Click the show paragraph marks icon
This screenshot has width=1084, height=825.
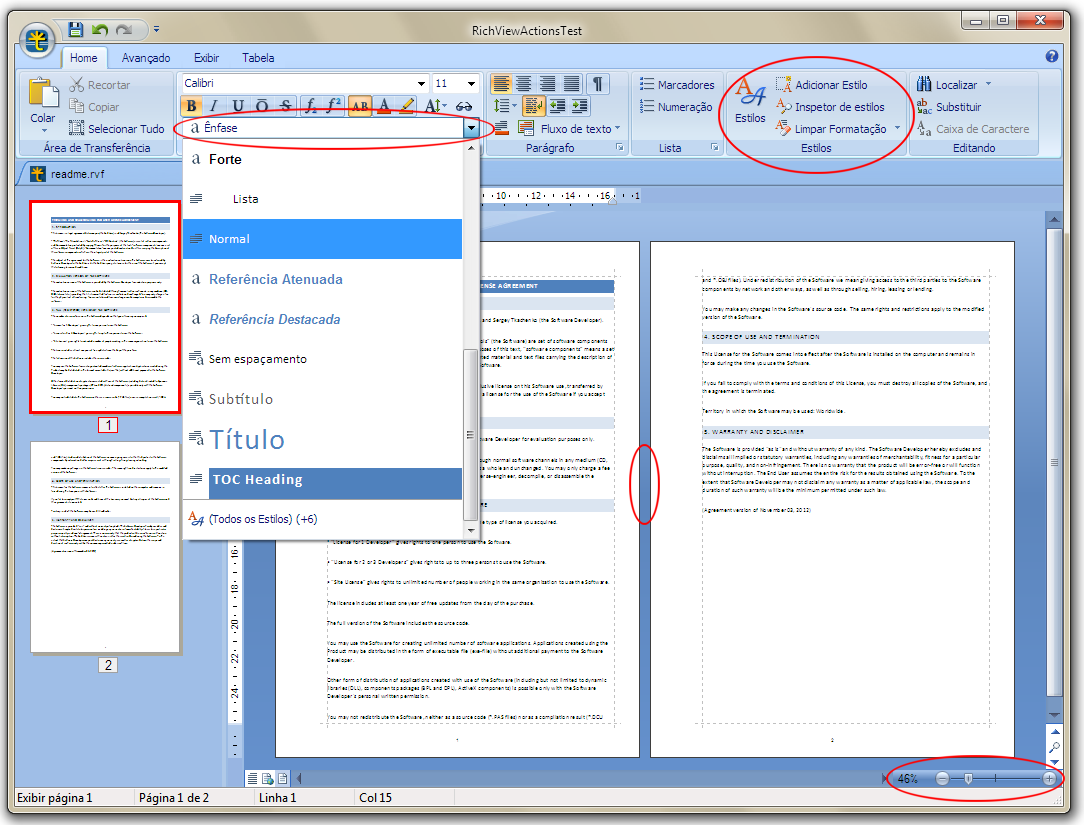tap(596, 84)
